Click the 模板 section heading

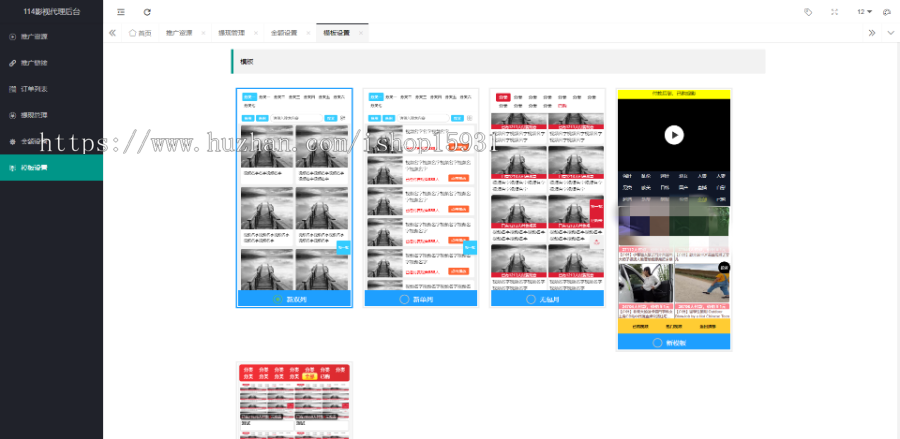pos(246,62)
